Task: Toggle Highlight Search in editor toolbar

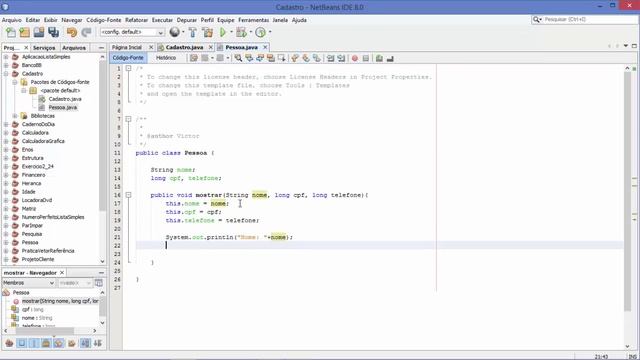Action: tap(271, 58)
